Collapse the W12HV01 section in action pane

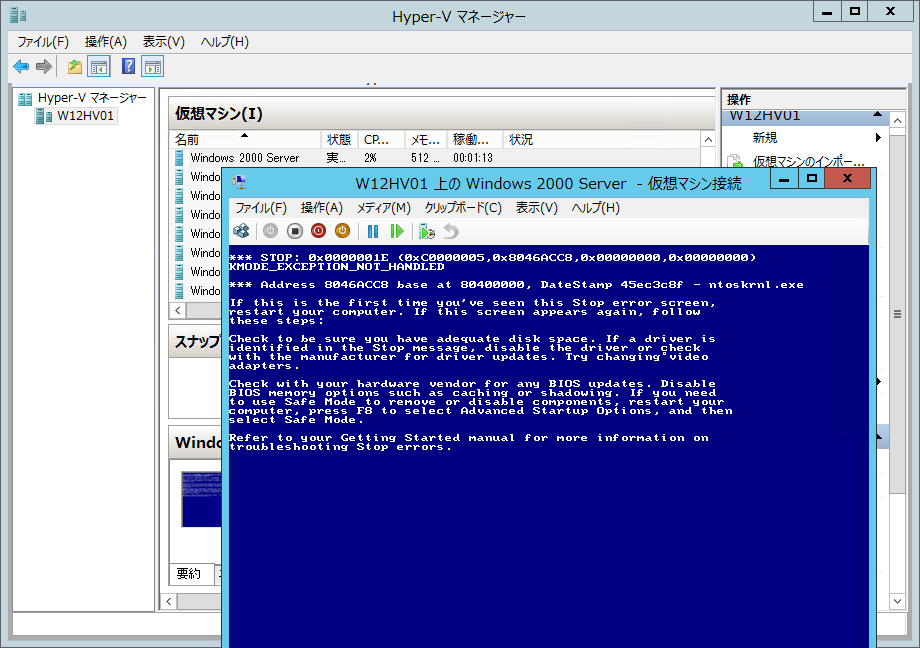(x=877, y=114)
